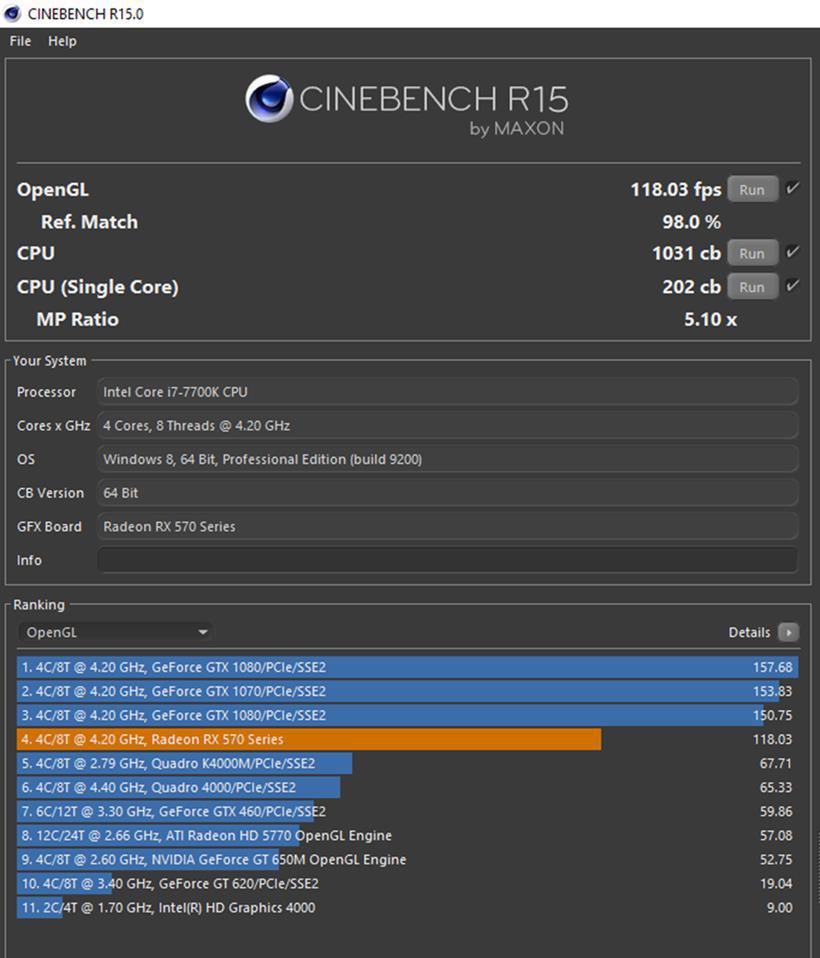The width and height of the screenshot is (820, 958).
Task: Open the OpenGL ranking dropdown
Action: tap(115, 632)
